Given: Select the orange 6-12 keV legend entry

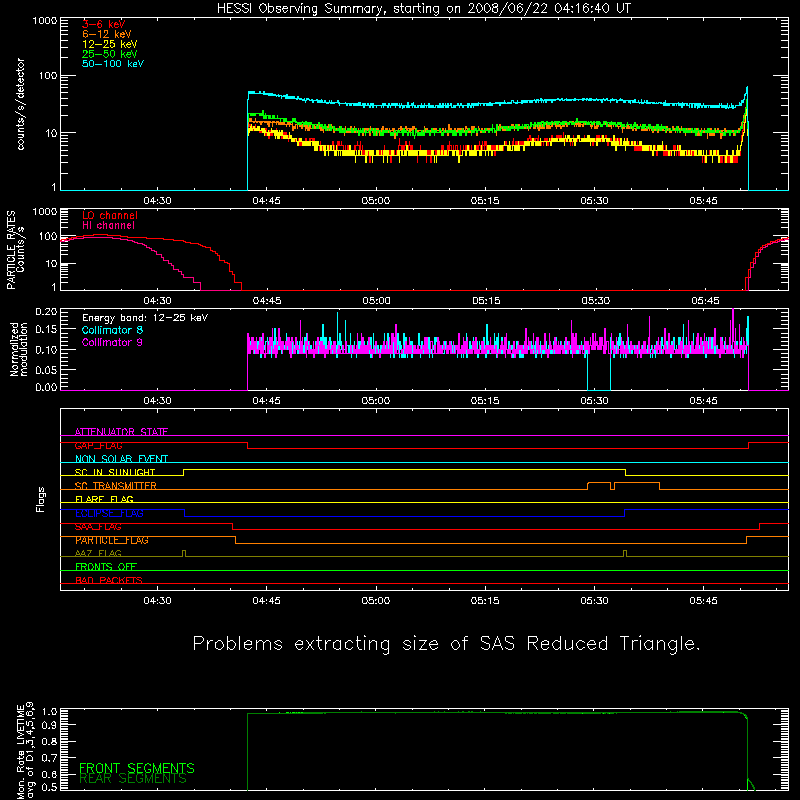Looking at the screenshot, I should (107, 34).
